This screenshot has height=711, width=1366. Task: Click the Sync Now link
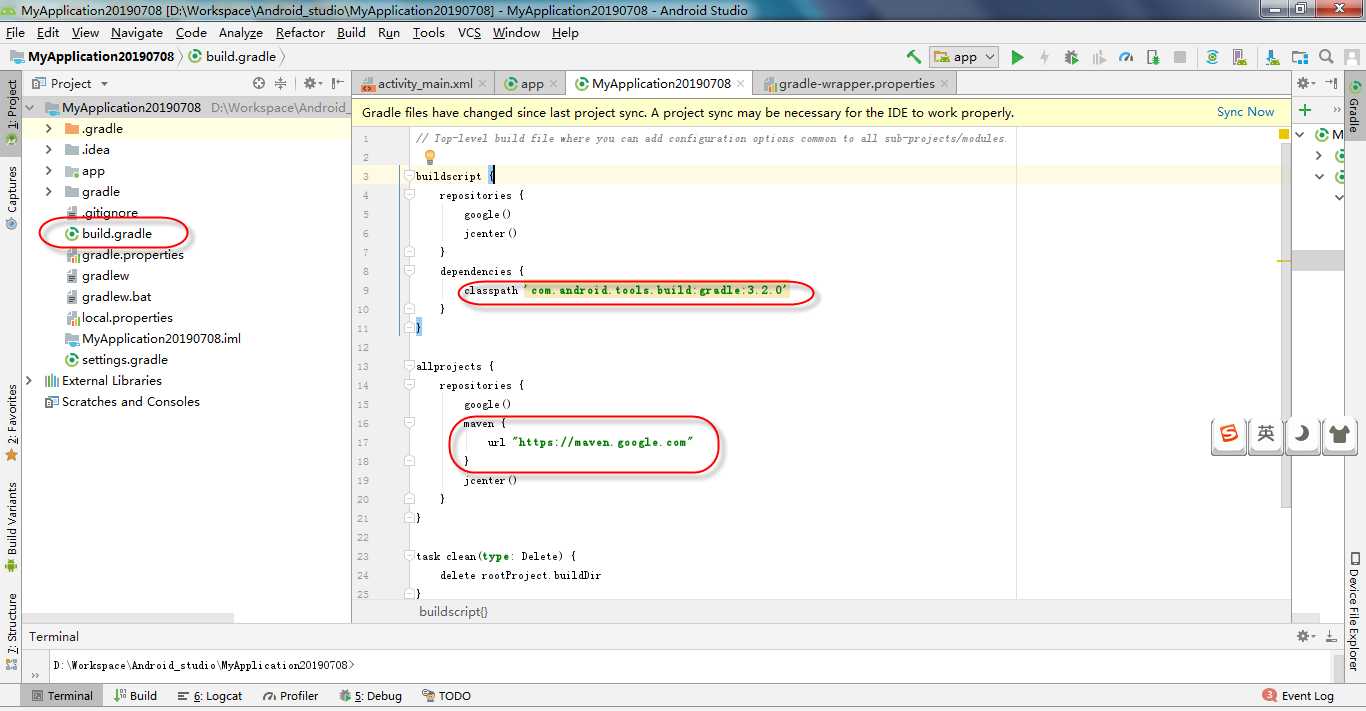tap(1245, 112)
